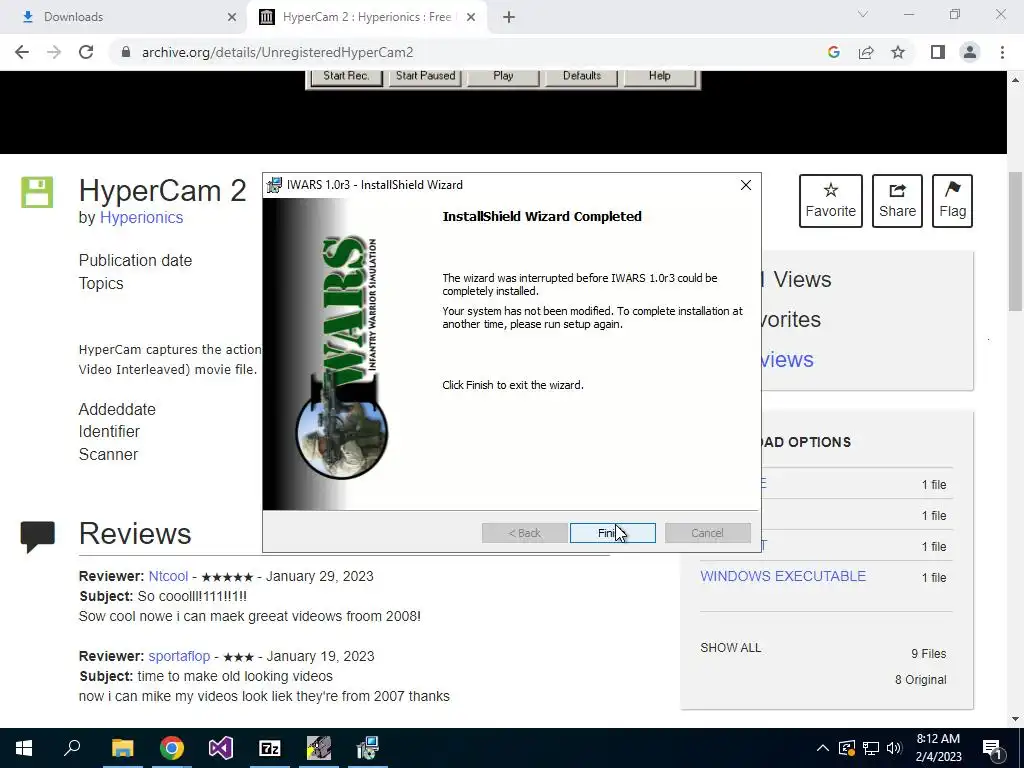Open reviewer Ntcool's profile link
The image size is (1024, 768).
(168, 576)
